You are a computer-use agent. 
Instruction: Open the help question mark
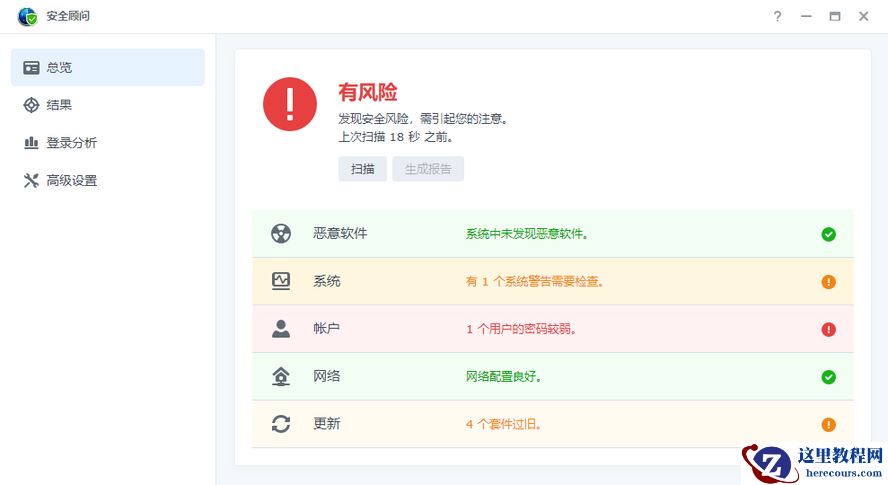tap(777, 16)
